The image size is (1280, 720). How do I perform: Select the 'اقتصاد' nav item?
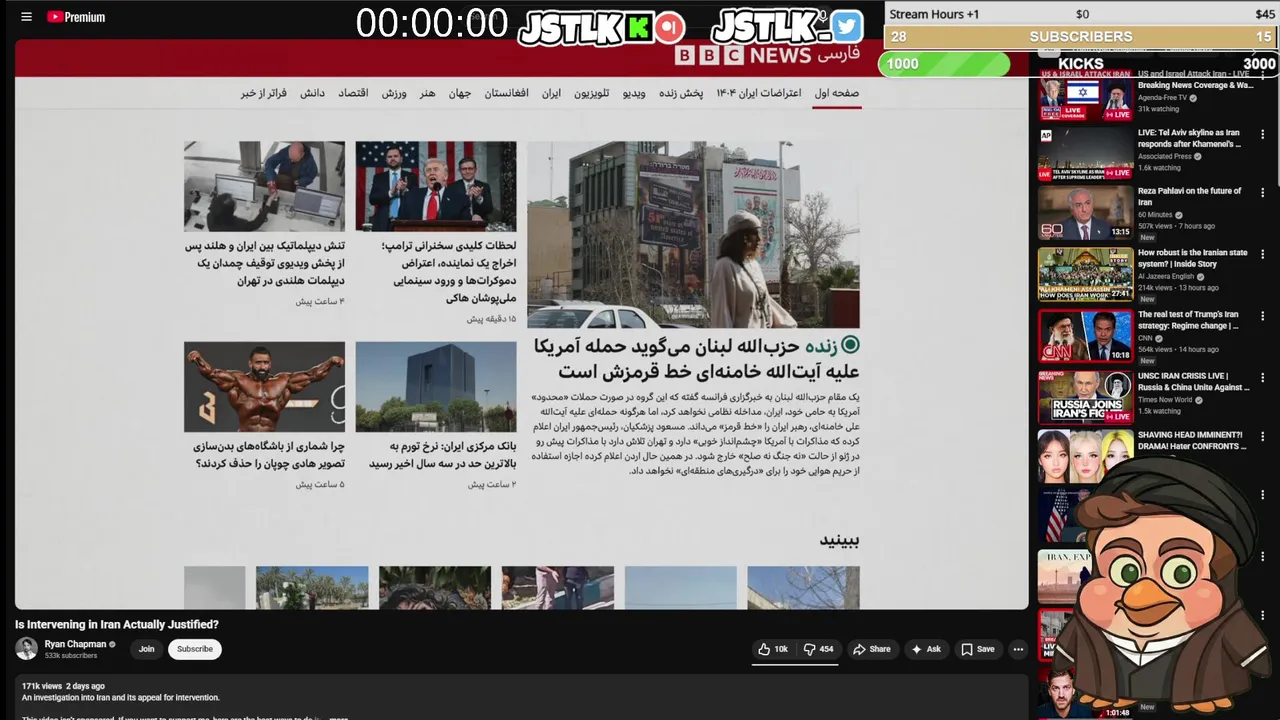353,93
